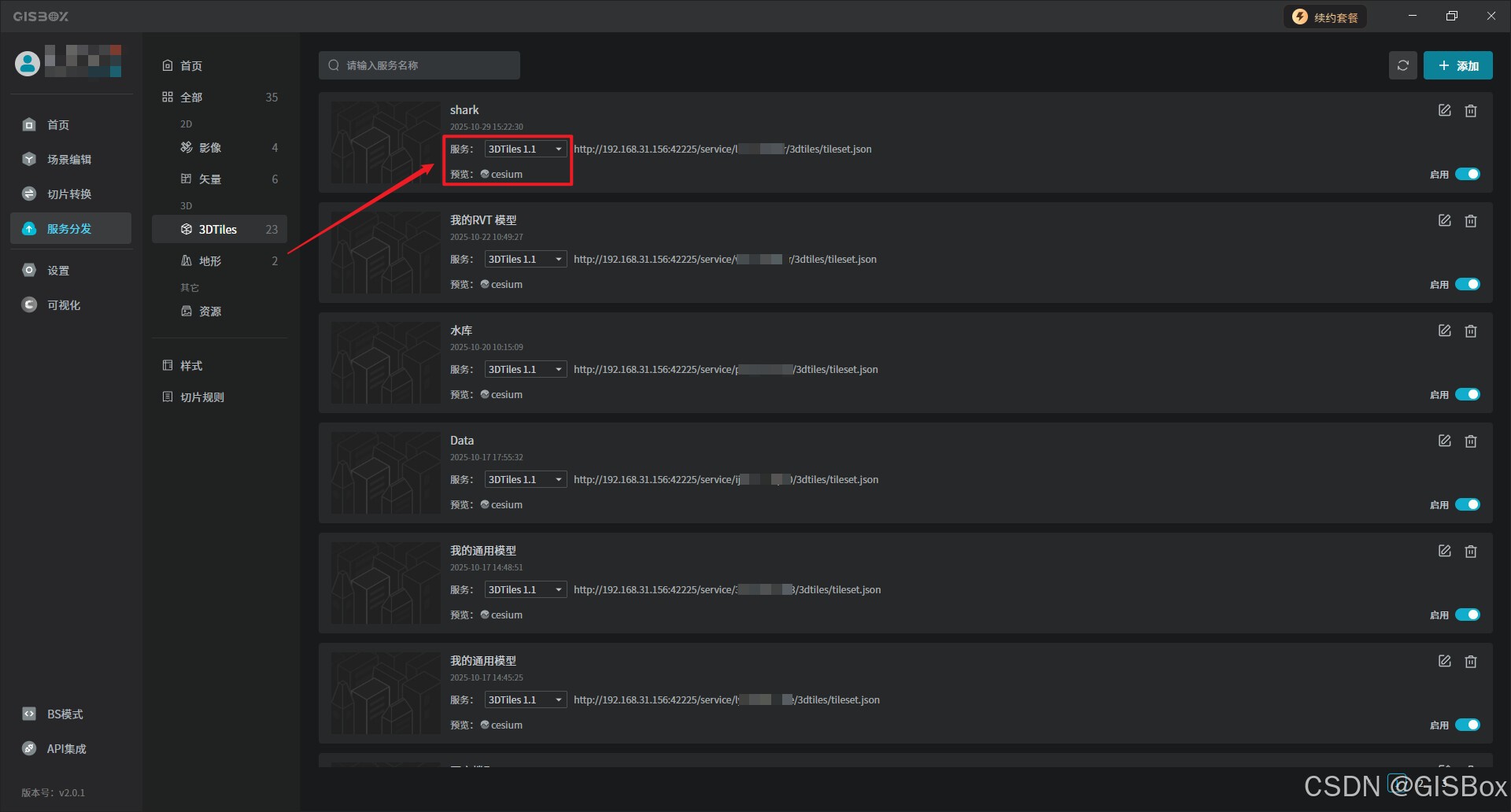Open 可视化 visualization page
The image size is (1511, 812).
71,304
